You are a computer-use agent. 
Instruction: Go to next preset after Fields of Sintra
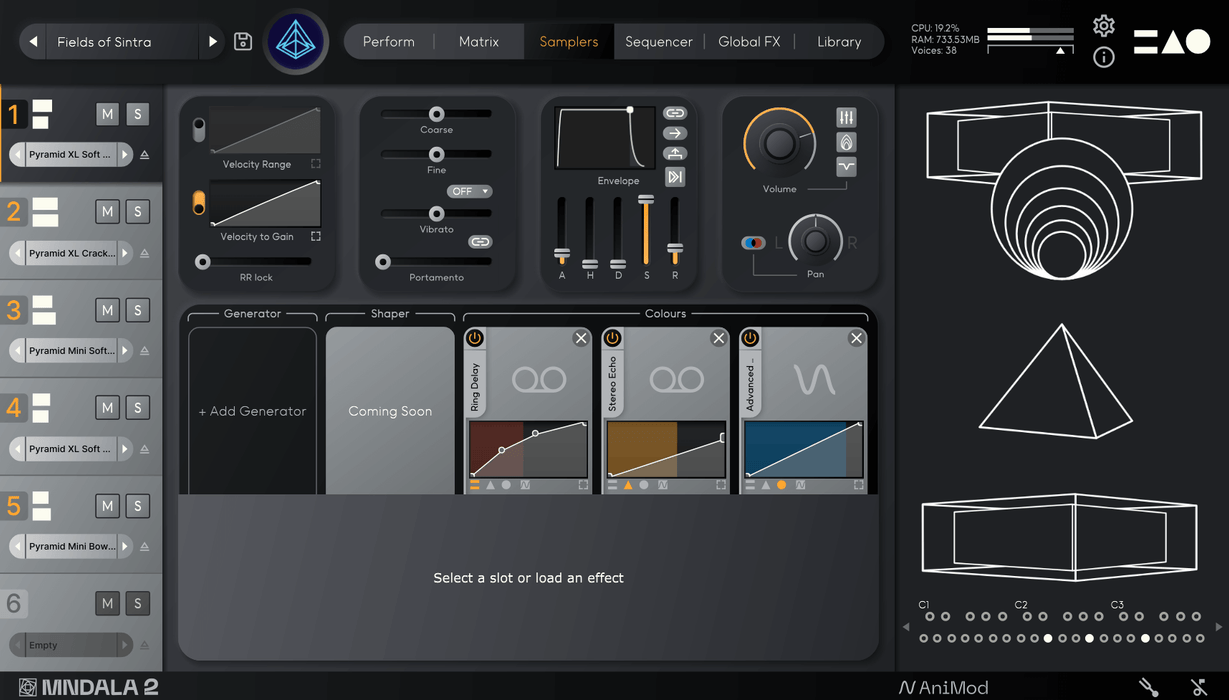tap(212, 41)
